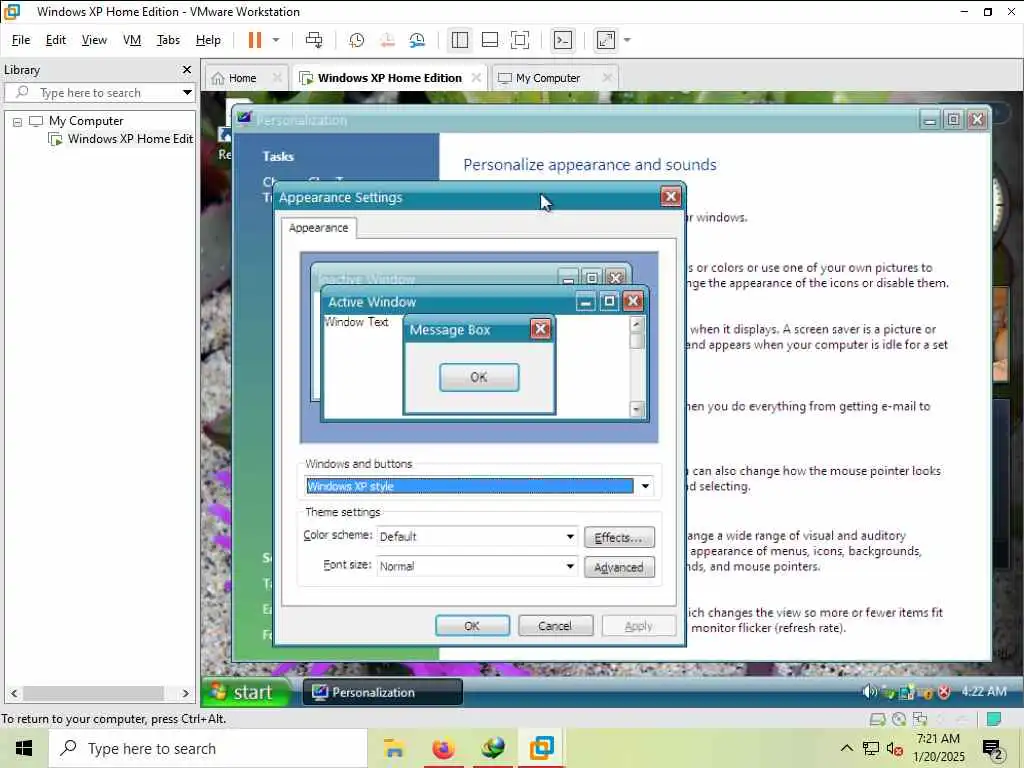This screenshot has height=768, width=1024.
Task: Confirm with the dialog's bottom OK button
Action: [472, 626]
